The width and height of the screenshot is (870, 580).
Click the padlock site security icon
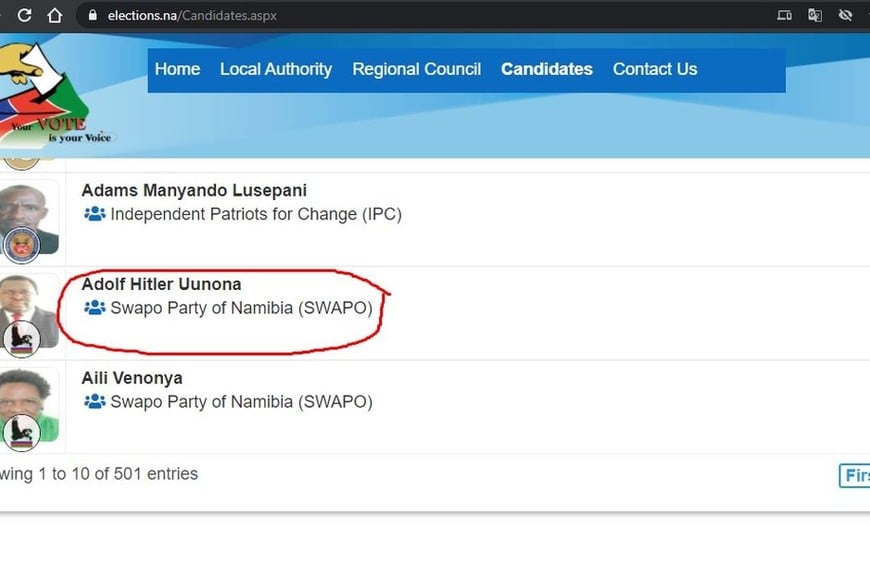point(93,15)
